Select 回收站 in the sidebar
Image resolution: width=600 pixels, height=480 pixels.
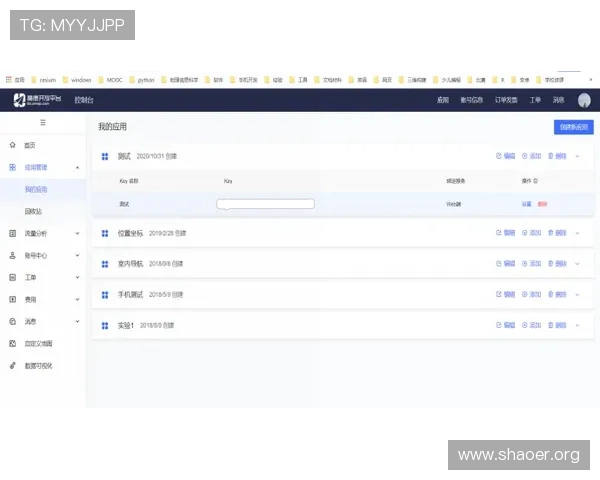tap(33, 211)
